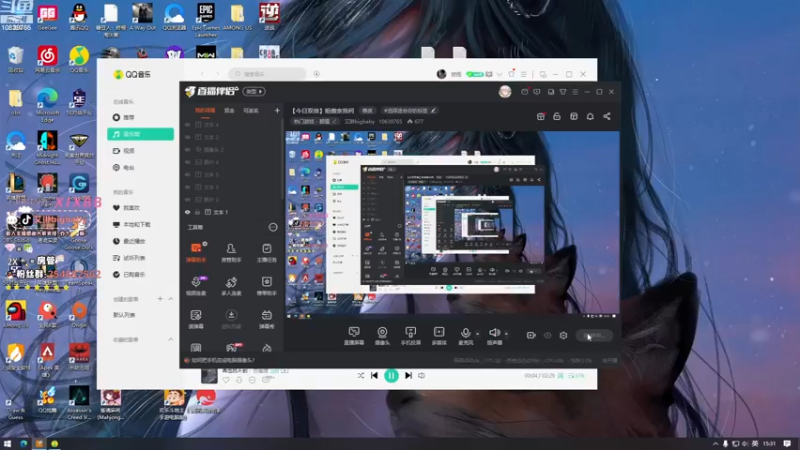Open live companion settings gear

[x=563, y=335]
